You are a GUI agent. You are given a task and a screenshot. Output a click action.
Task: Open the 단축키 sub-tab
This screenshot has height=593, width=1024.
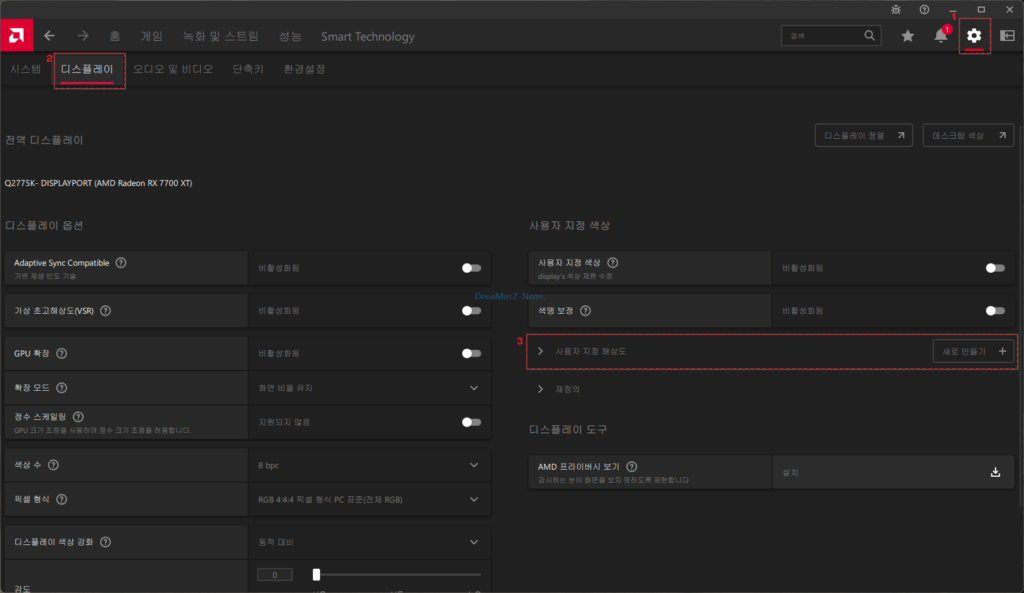point(248,69)
